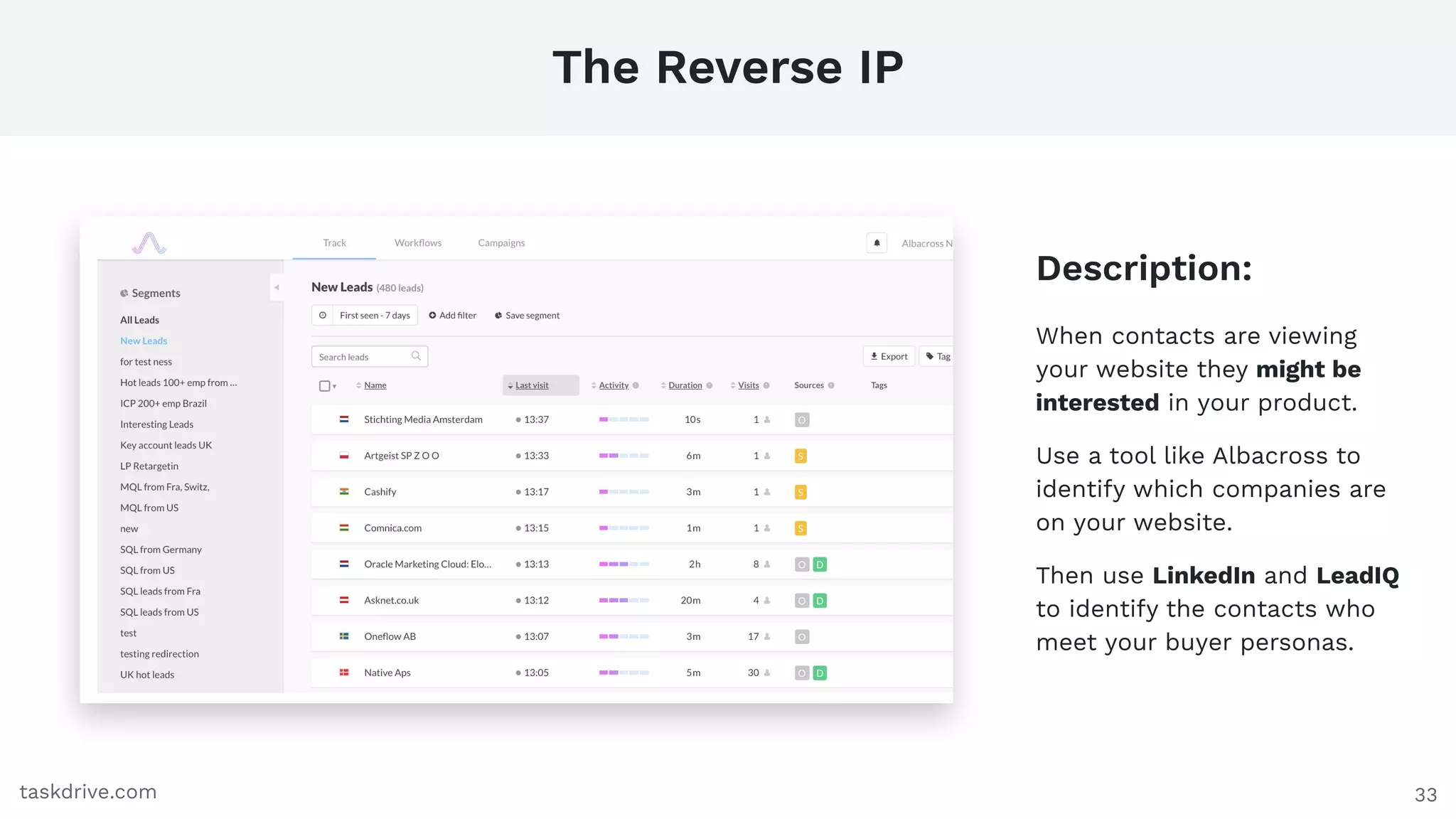
Task: Select Key account leads UK segment
Action: point(166,445)
